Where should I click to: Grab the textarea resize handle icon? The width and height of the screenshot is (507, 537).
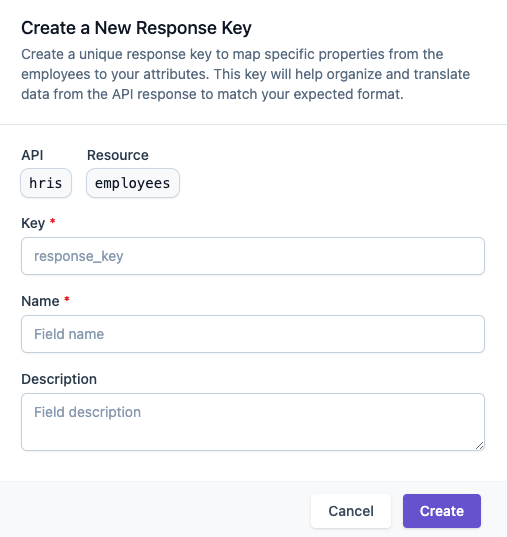click(x=480, y=446)
